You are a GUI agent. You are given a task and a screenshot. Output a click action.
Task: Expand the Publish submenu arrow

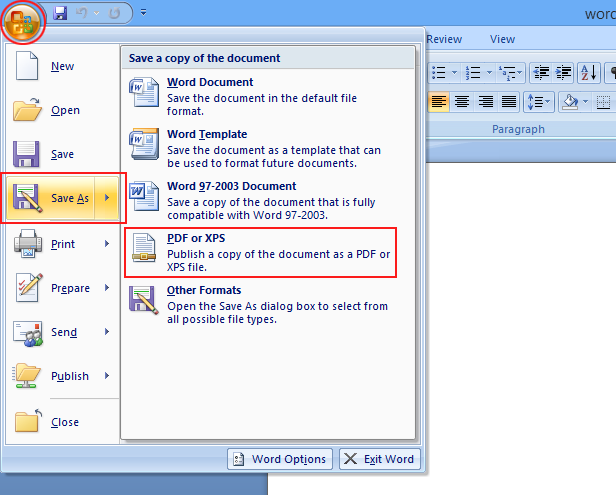pyautogui.click(x=107, y=376)
